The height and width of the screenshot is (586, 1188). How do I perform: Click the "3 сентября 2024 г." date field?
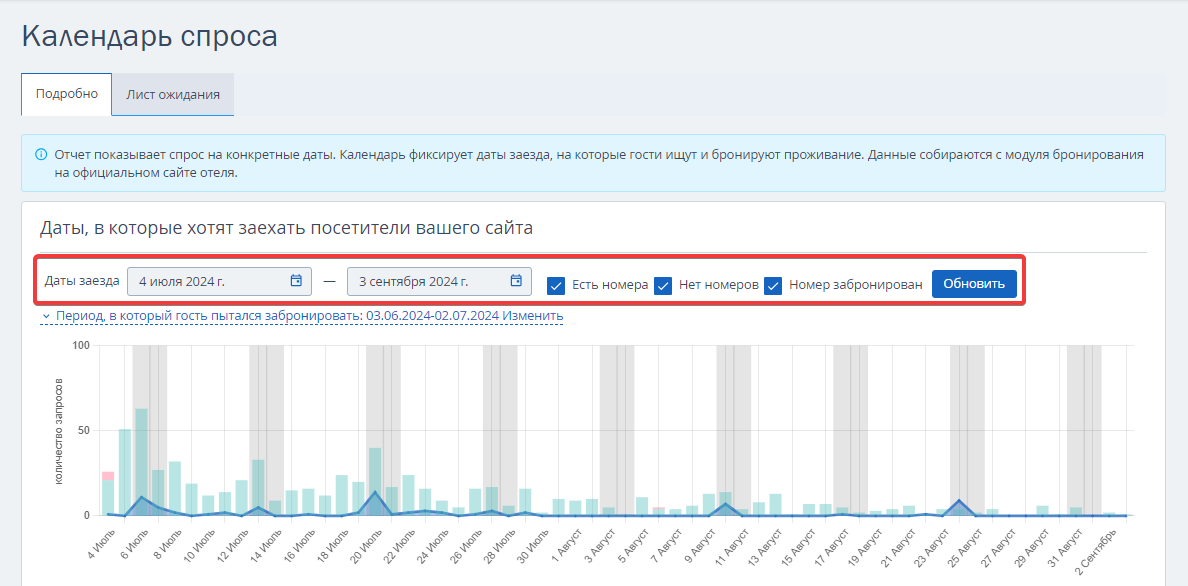(439, 281)
